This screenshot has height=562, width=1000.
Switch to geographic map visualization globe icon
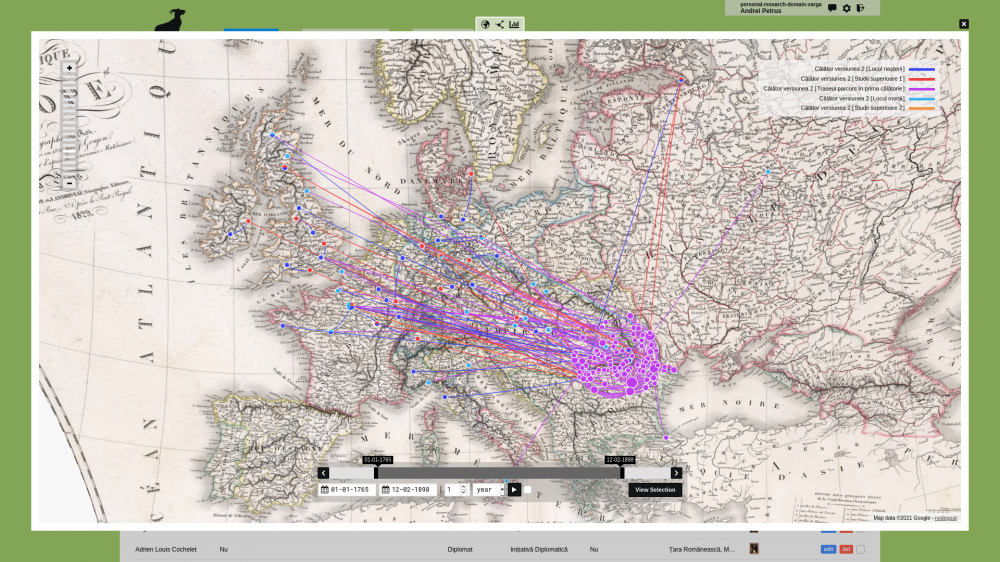pos(485,24)
